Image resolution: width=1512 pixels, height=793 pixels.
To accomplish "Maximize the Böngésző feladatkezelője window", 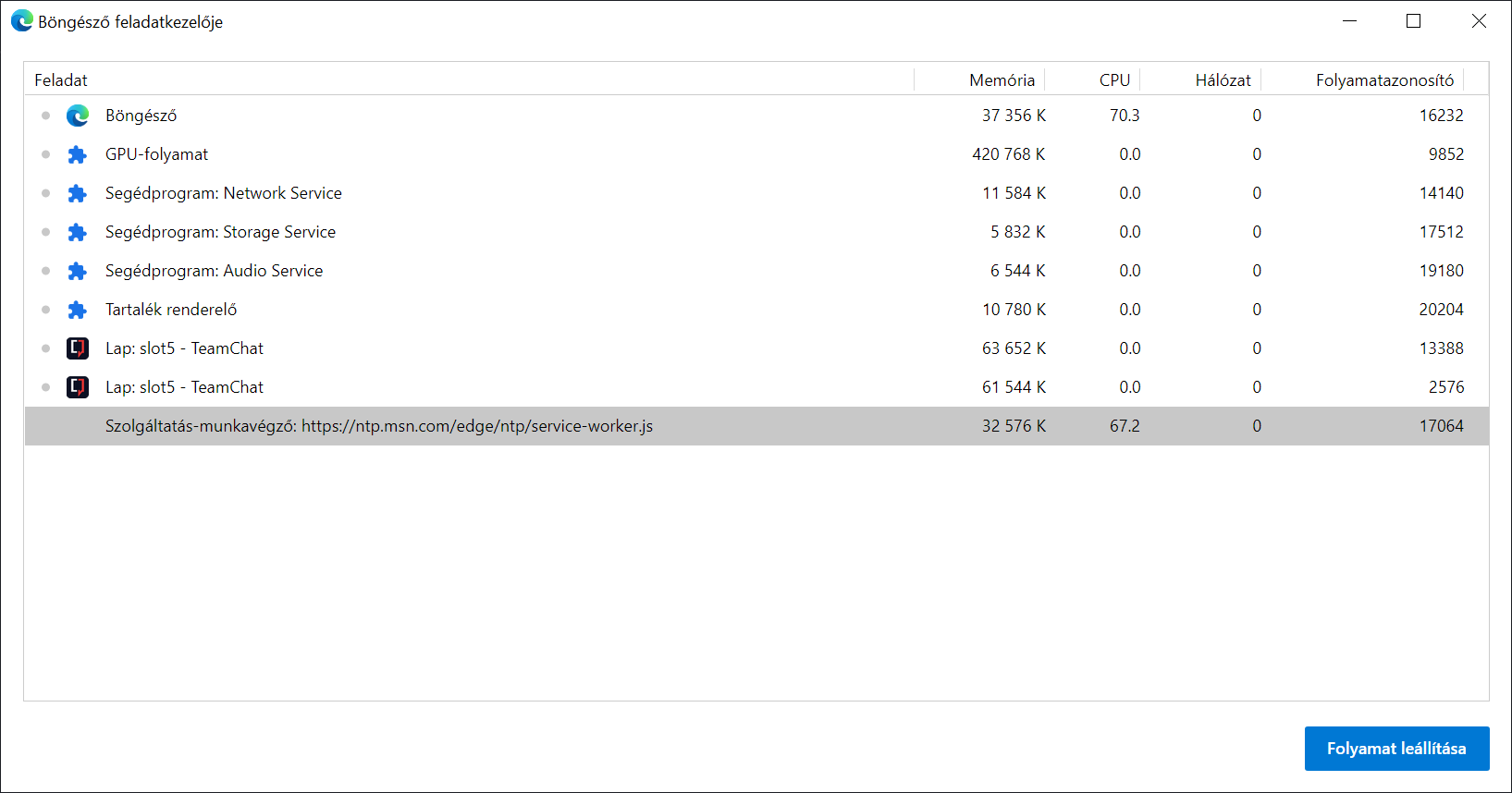I will pos(1413,21).
